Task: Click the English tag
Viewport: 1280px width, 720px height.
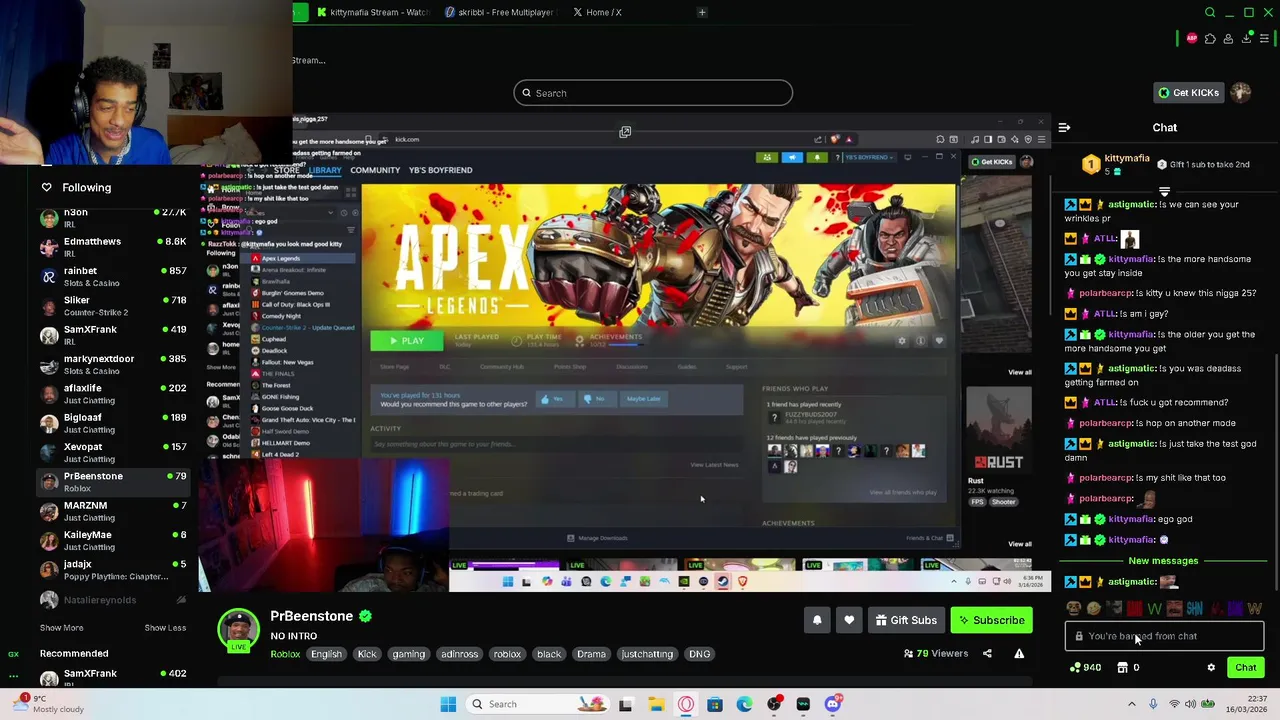Action: [x=326, y=654]
